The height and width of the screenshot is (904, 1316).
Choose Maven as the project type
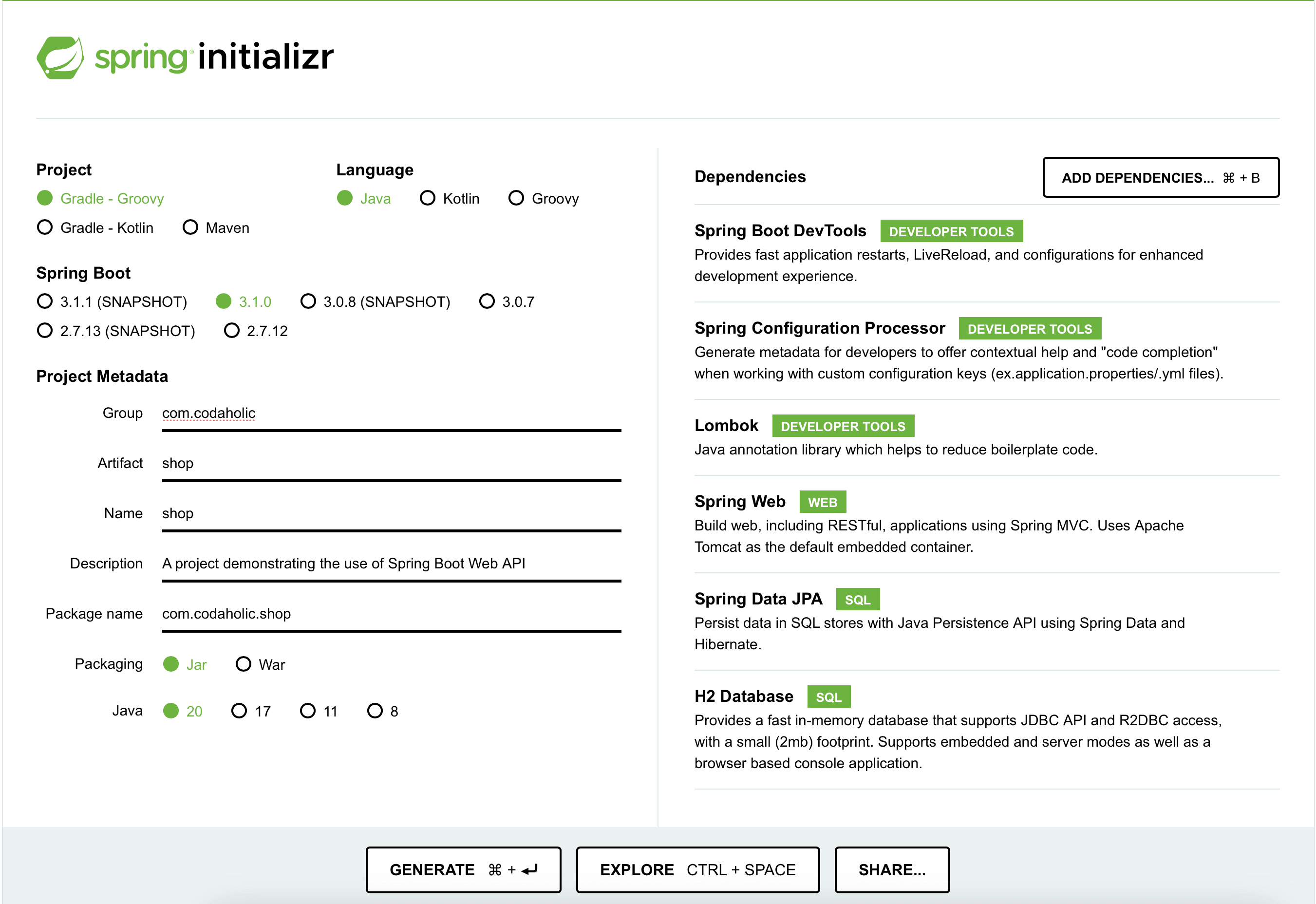click(216, 227)
